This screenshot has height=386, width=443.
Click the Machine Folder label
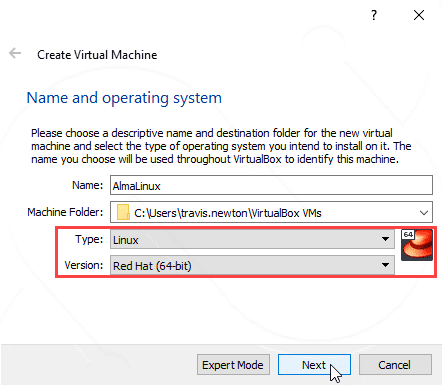coord(65,212)
